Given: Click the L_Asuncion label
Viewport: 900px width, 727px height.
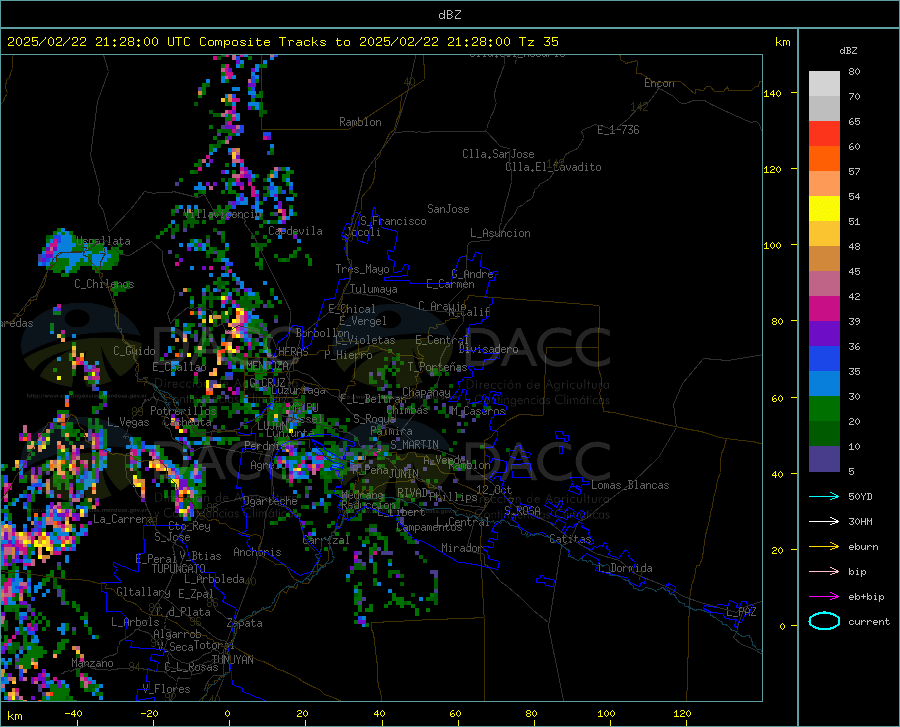Looking at the screenshot, I should pyautogui.click(x=500, y=233).
